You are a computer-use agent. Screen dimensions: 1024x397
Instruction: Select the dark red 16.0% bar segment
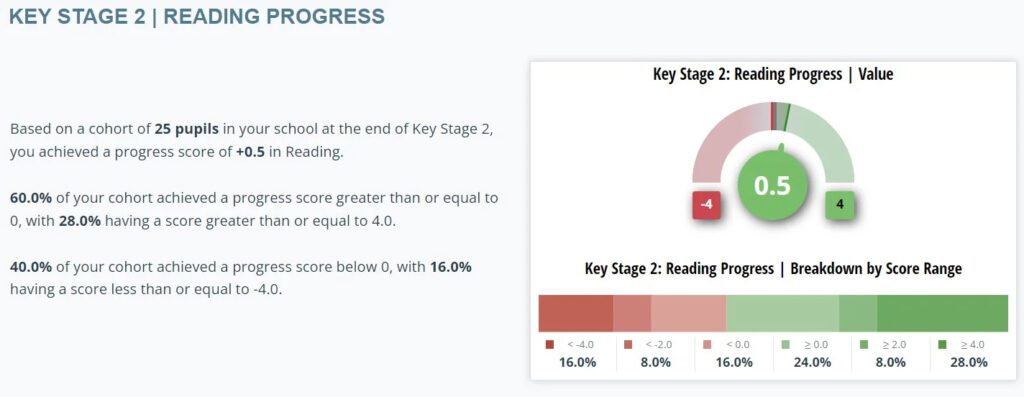click(575, 313)
